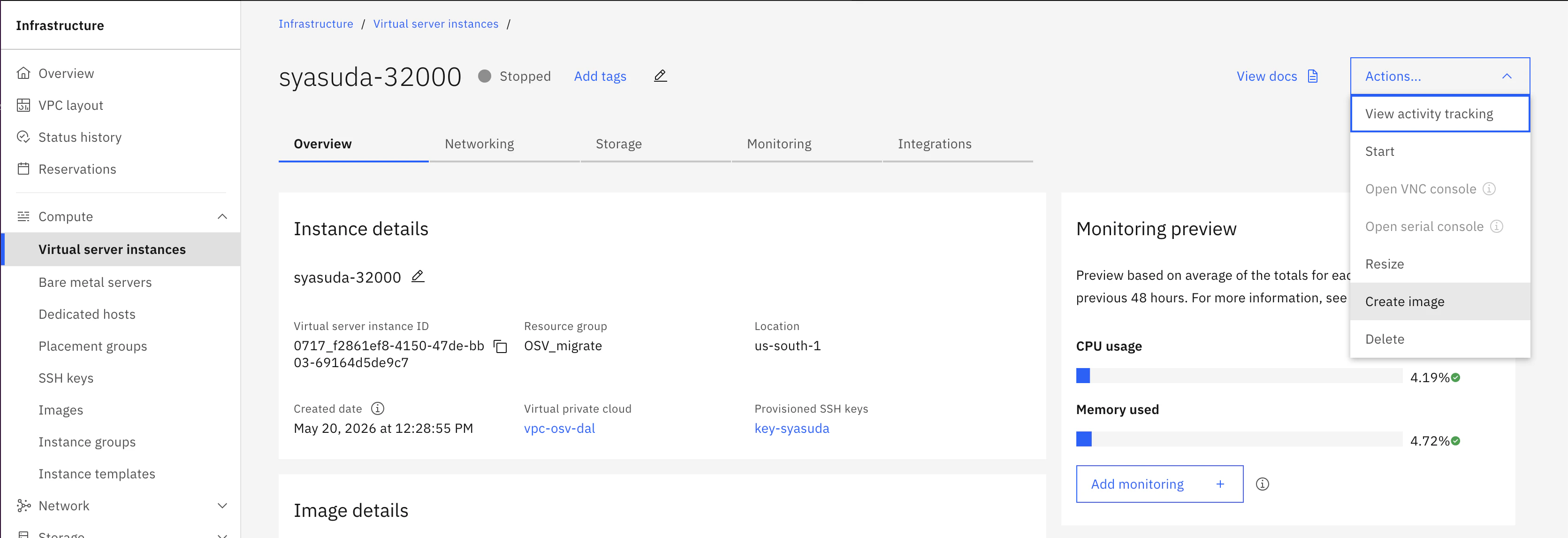Click the Add tags link

coord(600,76)
